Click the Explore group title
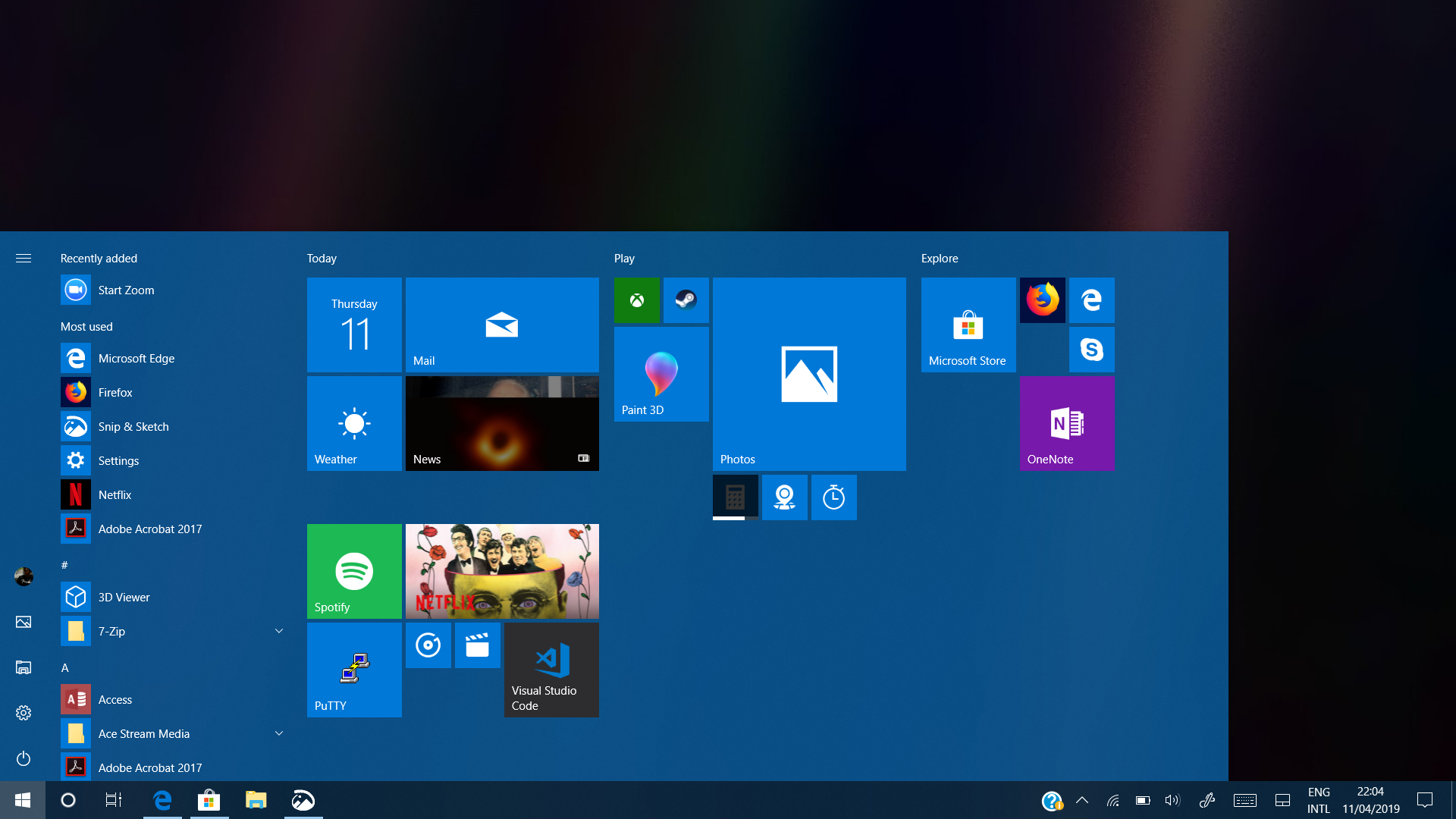This screenshot has height=819, width=1456. (940, 259)
